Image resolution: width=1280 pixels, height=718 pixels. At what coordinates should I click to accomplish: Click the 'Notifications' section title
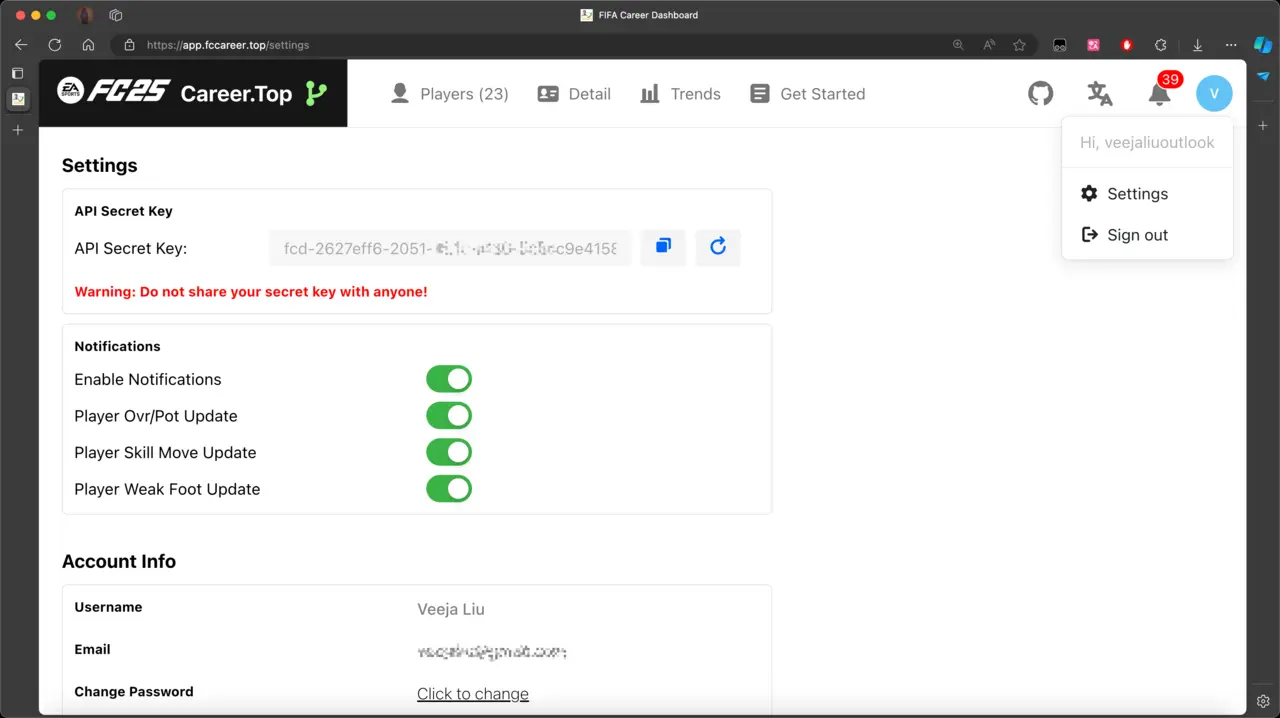coord(117,346)
